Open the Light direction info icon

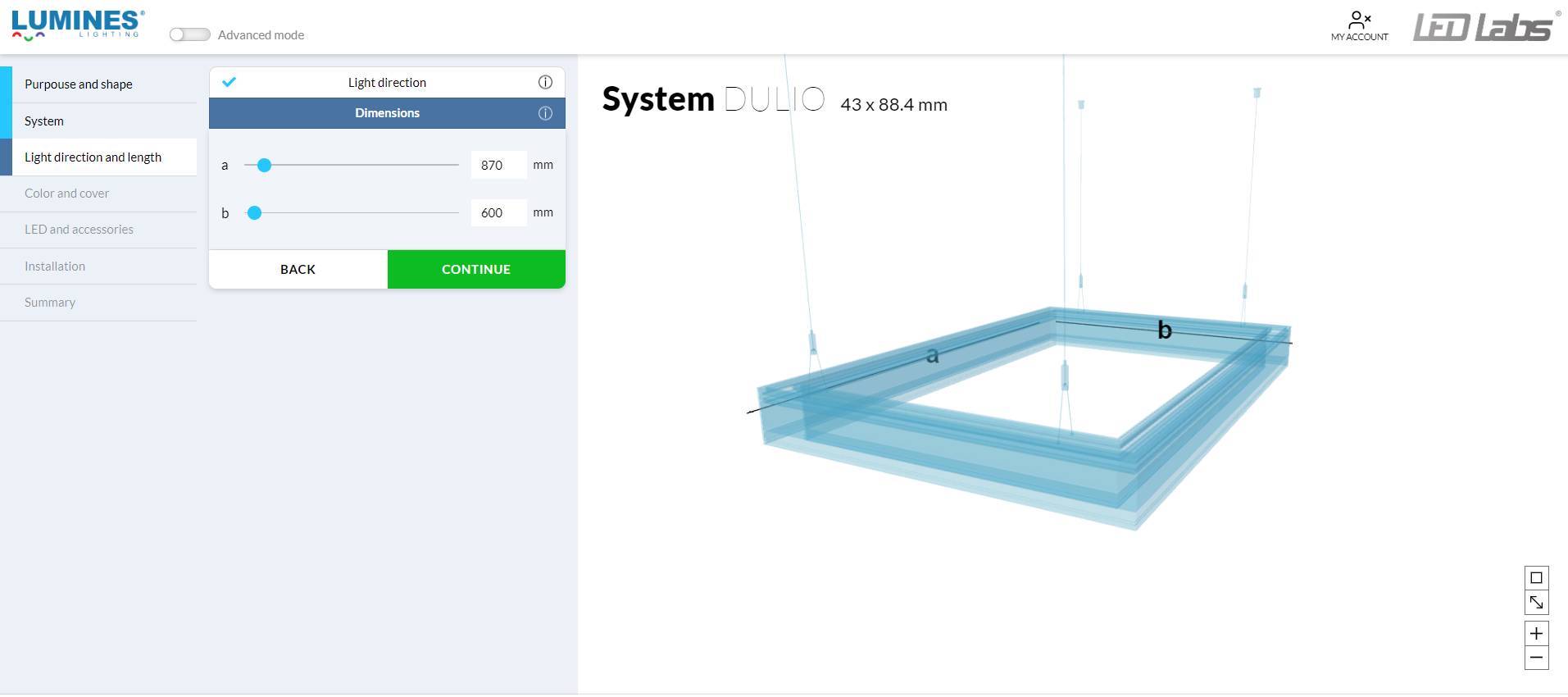545,82
